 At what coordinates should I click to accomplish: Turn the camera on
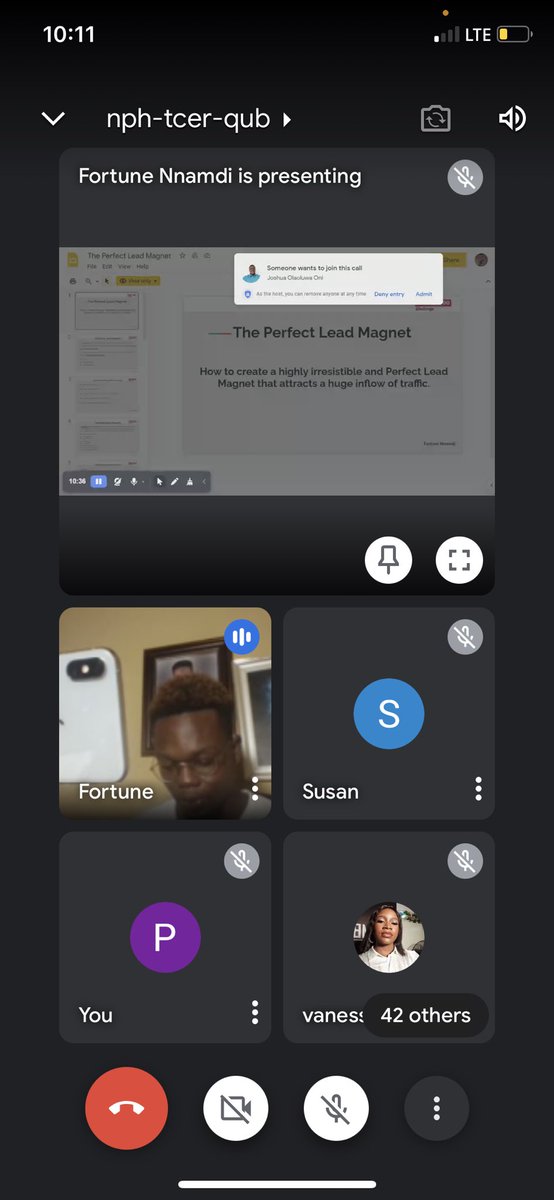pos(235,1108)
